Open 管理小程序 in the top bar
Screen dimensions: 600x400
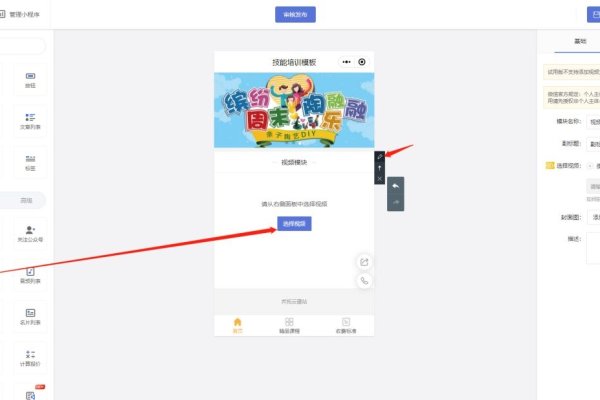tap(23, 14)
